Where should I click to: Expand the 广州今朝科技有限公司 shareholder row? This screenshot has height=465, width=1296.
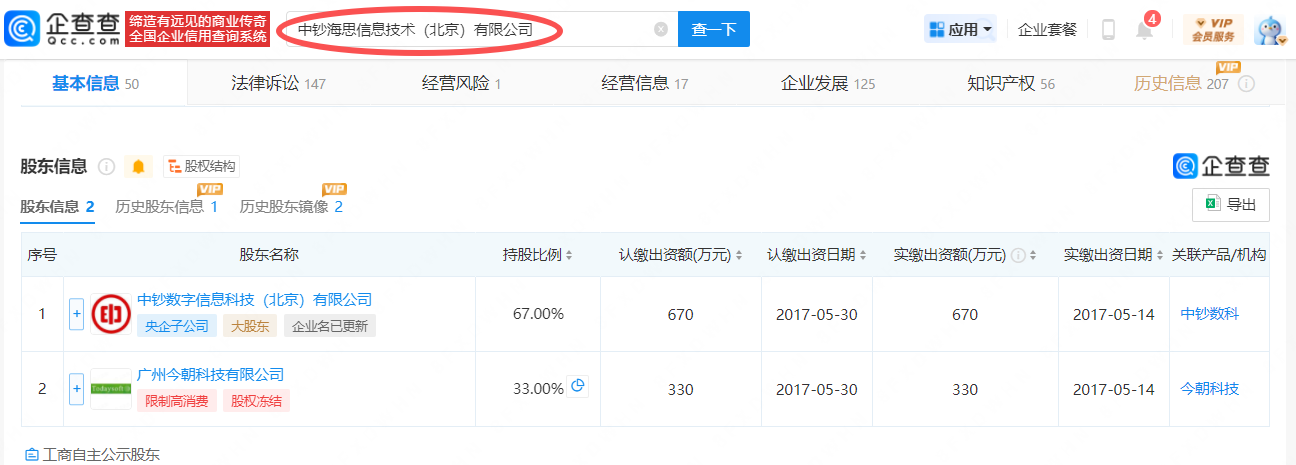(76, 389)
